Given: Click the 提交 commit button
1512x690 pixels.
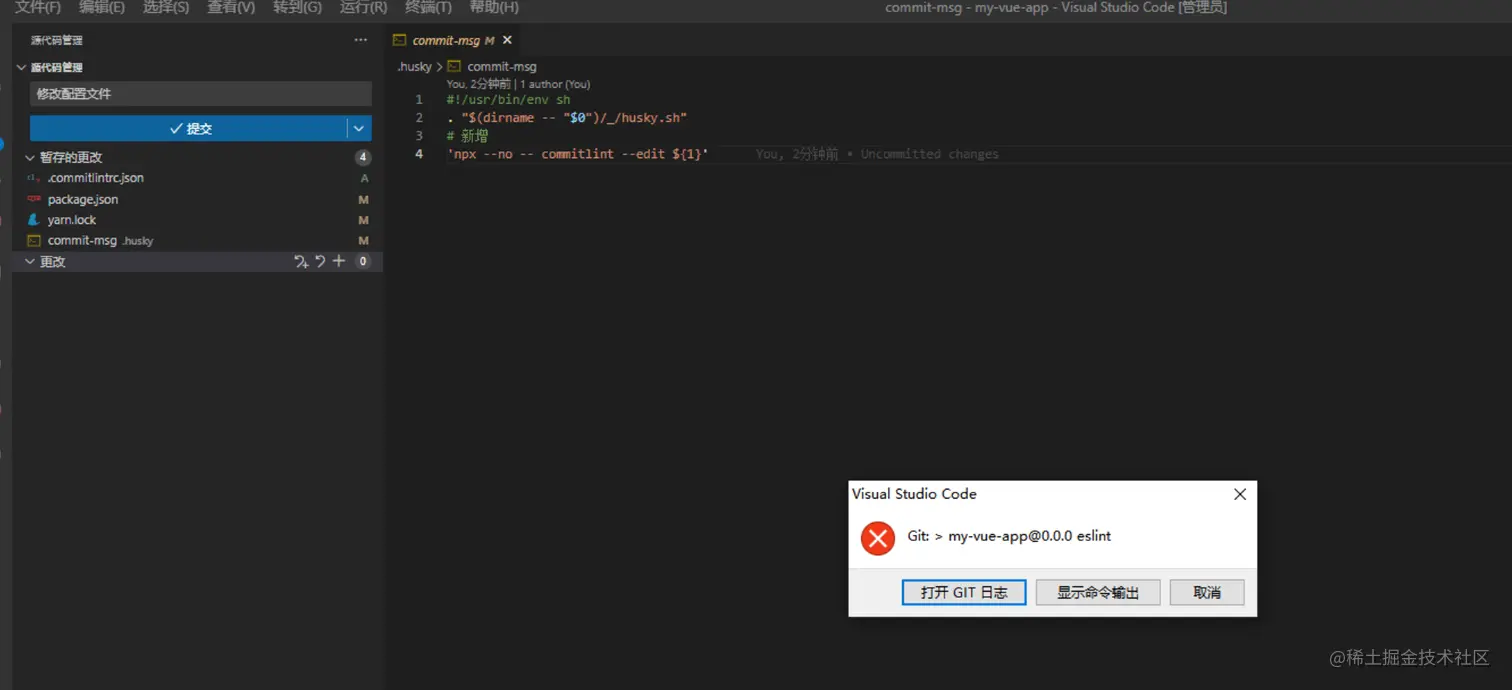Looking at the screenshot, I should (188, 128).
